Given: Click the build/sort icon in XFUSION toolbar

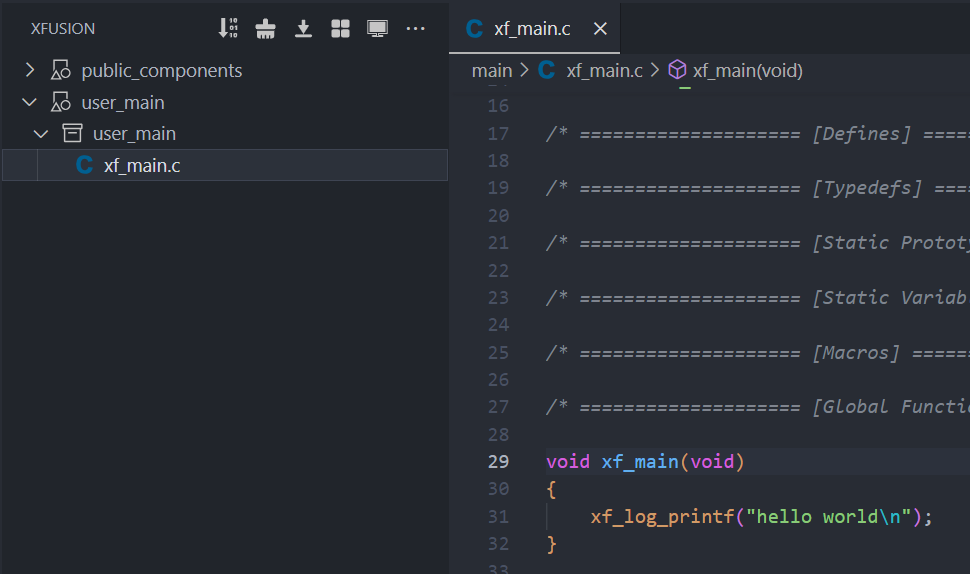Looking at the screenshot, I should click(228, 28).
